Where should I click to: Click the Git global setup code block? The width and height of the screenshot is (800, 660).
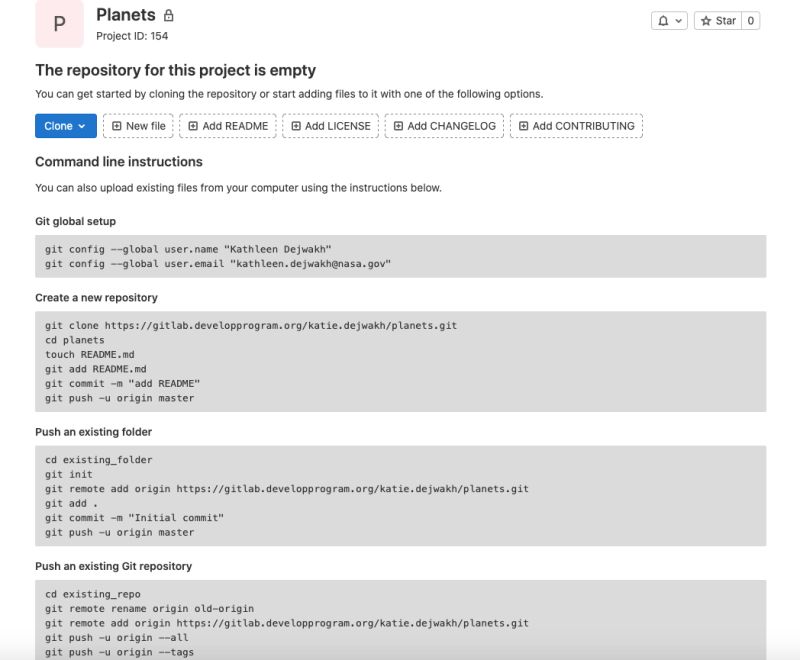coord(401,256)
